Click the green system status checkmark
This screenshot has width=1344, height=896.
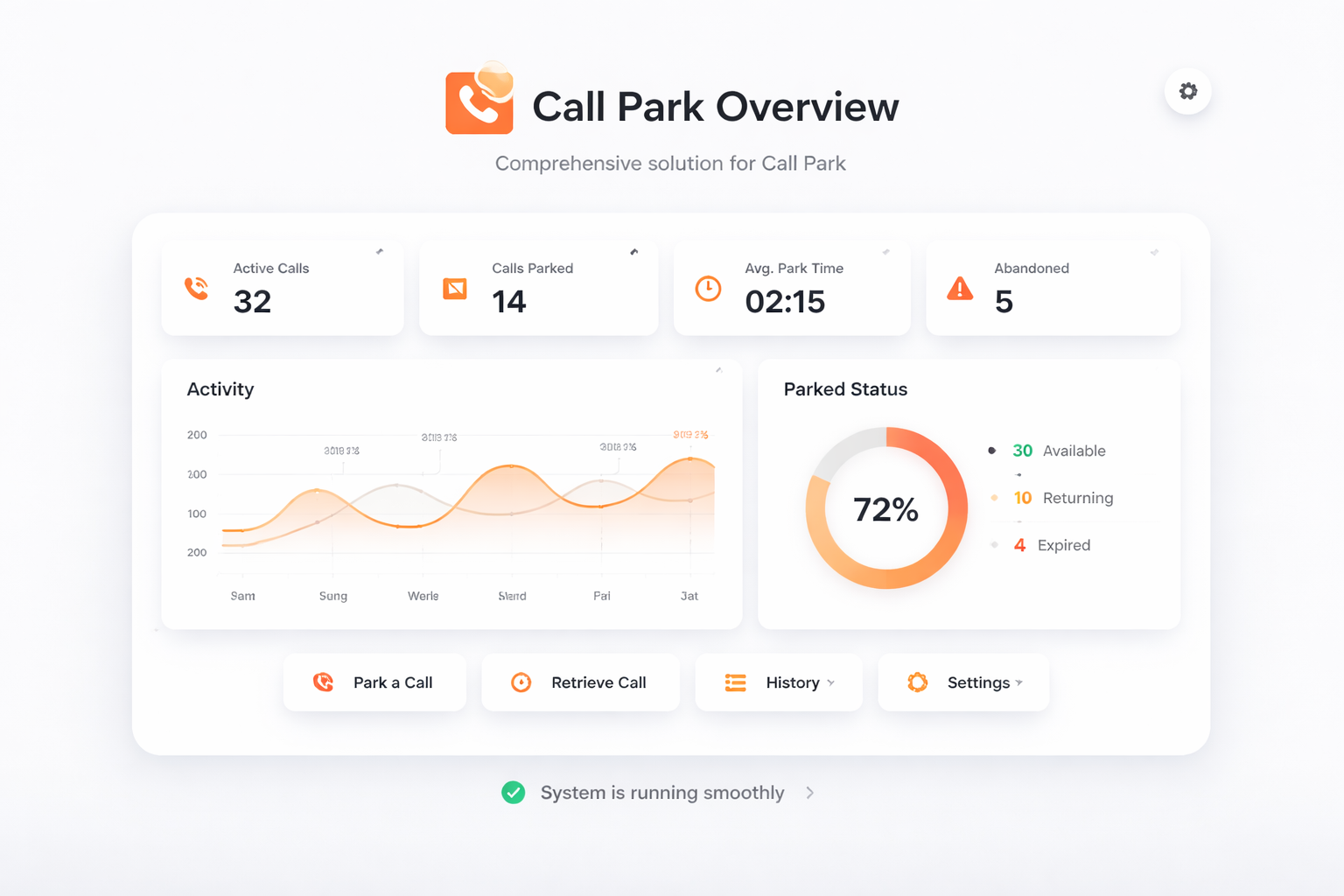[514, 793]
